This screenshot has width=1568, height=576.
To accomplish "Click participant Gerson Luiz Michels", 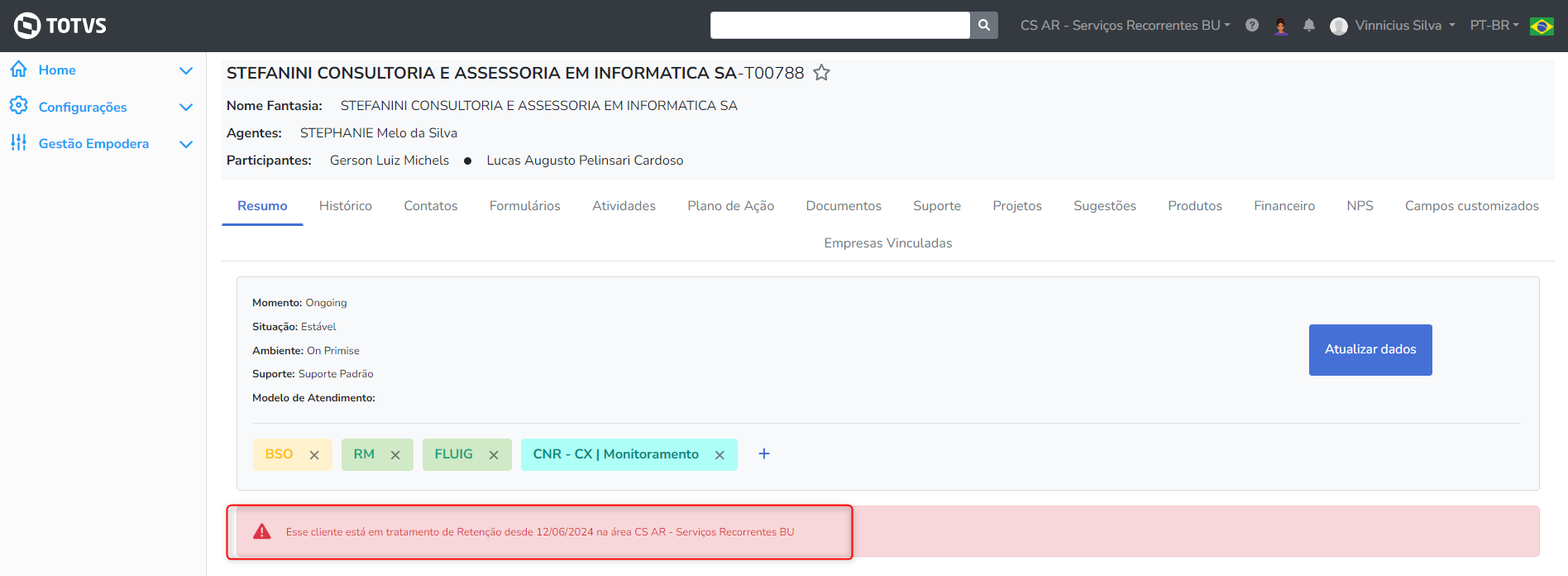I will tap(390, 161).
